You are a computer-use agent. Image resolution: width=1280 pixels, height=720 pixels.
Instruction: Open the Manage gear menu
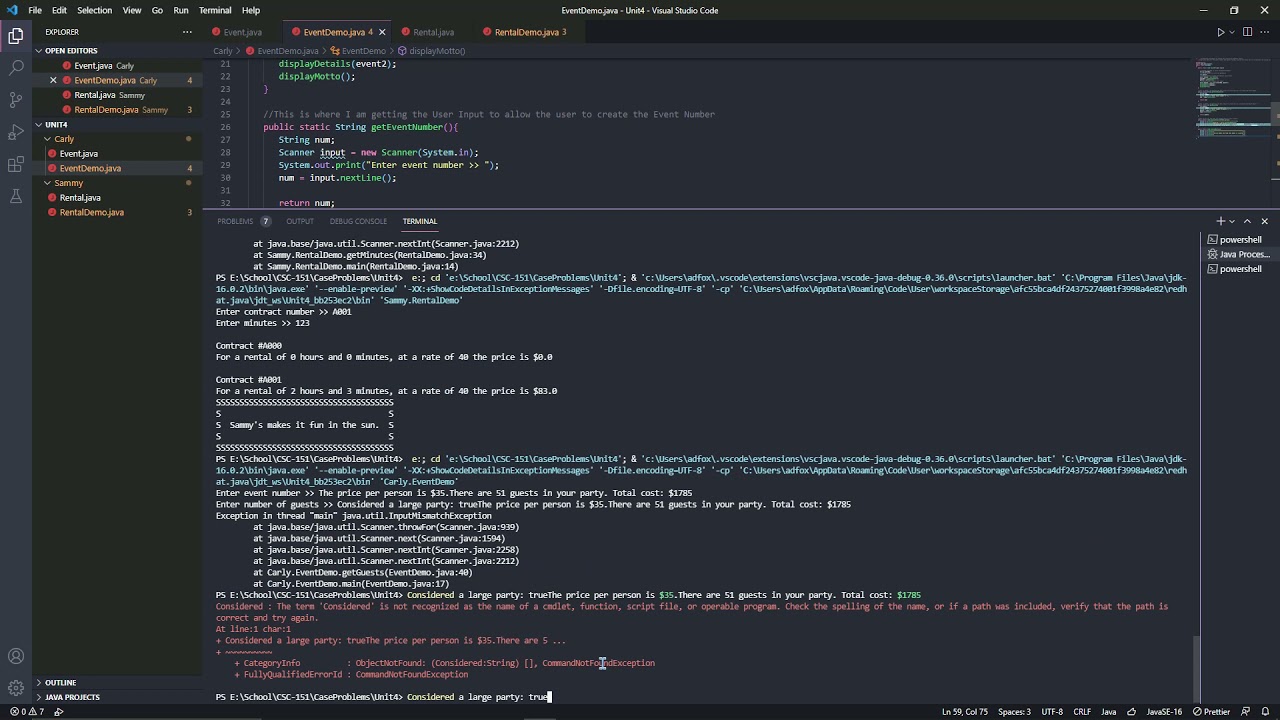click(x=16, y=688)
